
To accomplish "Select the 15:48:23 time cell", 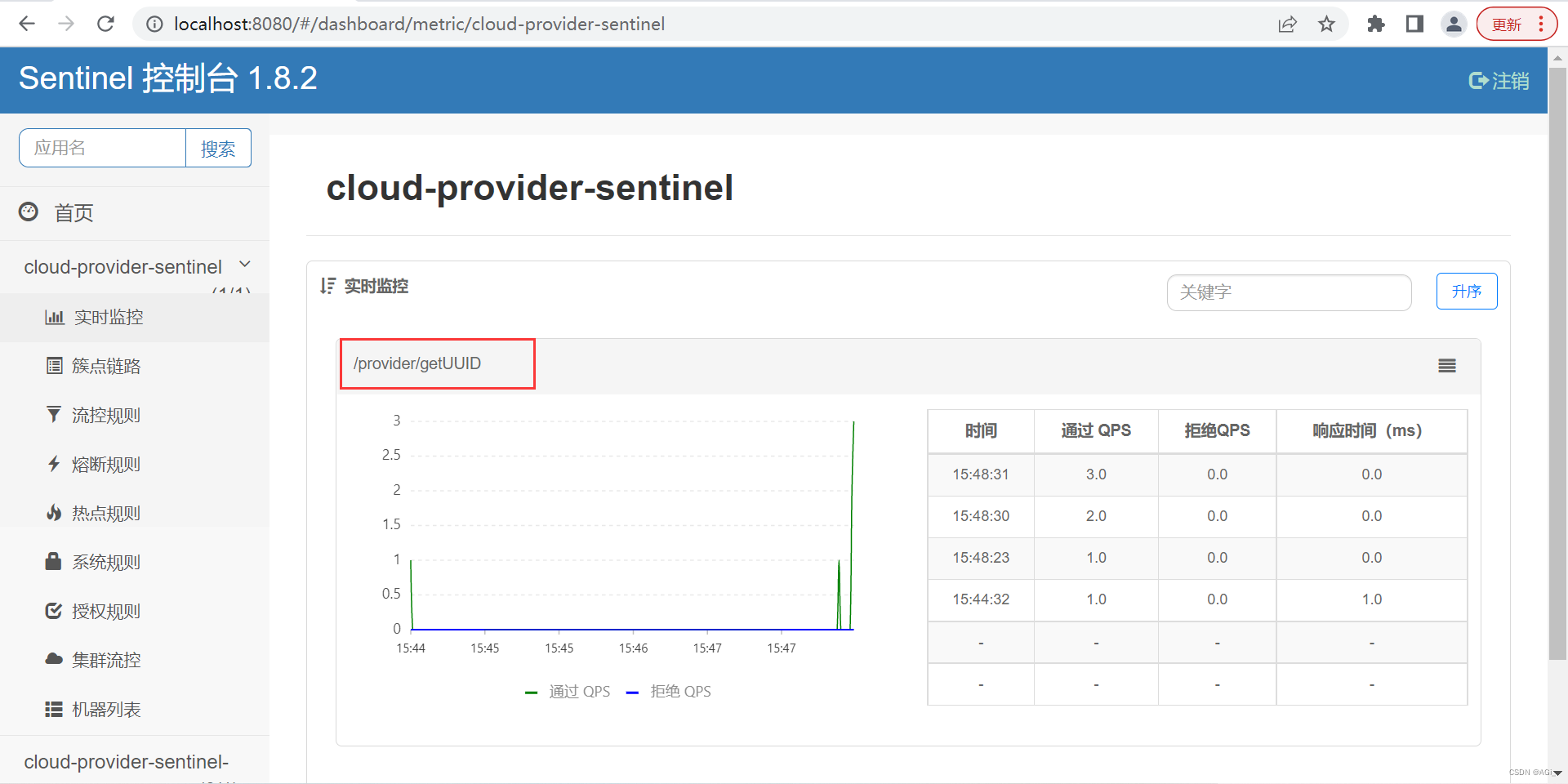I will 981,558.
